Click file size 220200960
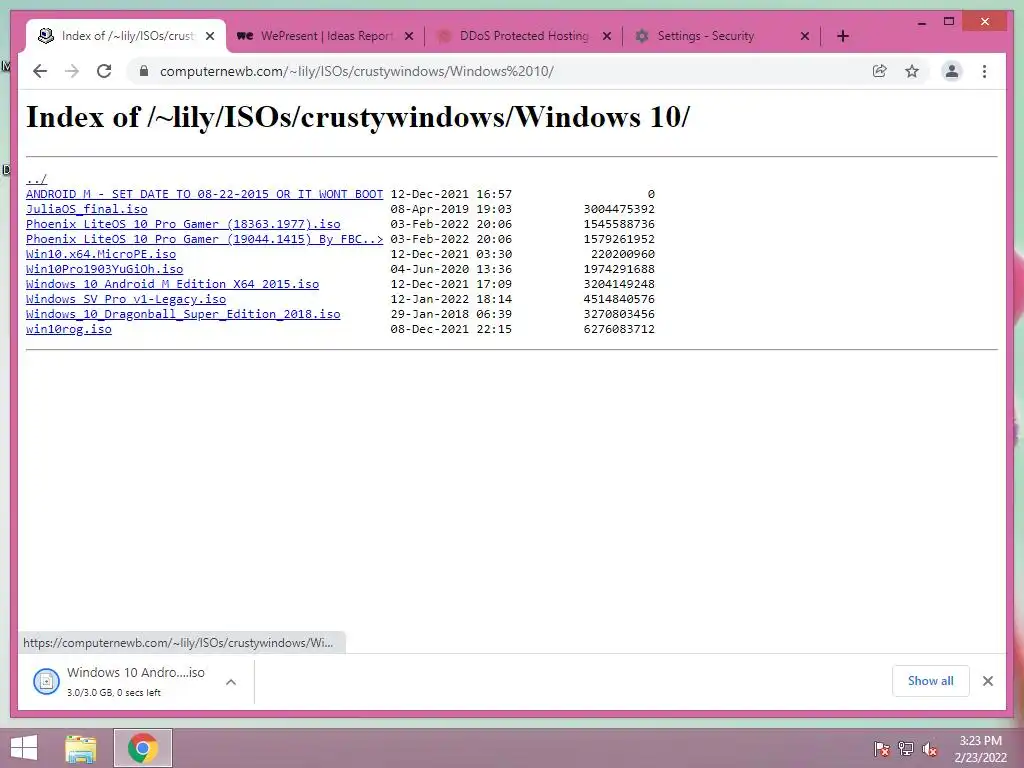This screenshot has height=768, width=1024. coord(623,254)
